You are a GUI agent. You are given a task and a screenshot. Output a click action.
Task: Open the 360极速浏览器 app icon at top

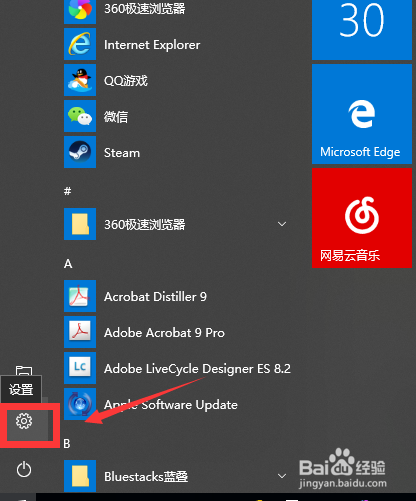pyautogui.click(x=80, y=12)
